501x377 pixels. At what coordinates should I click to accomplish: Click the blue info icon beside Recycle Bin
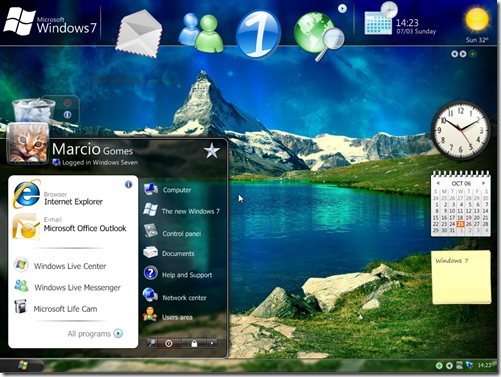pos(67,115)
